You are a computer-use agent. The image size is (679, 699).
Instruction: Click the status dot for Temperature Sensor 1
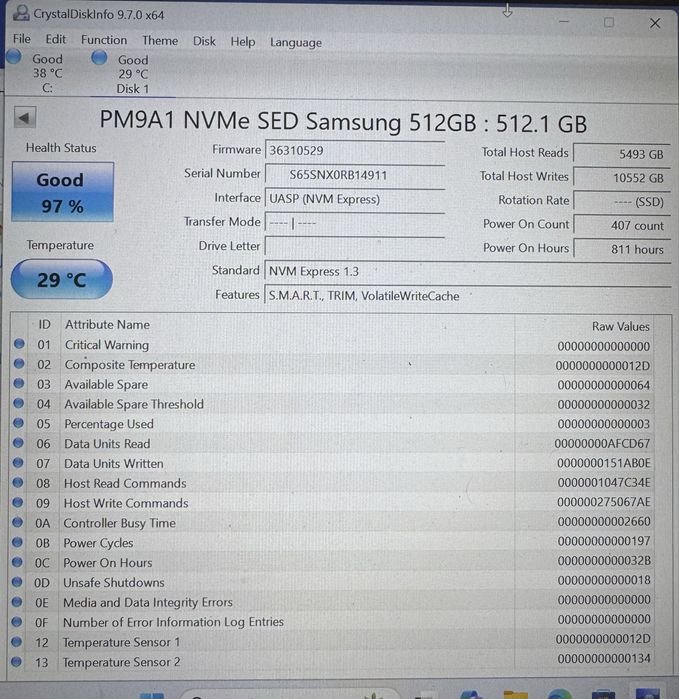coord(16,641)
